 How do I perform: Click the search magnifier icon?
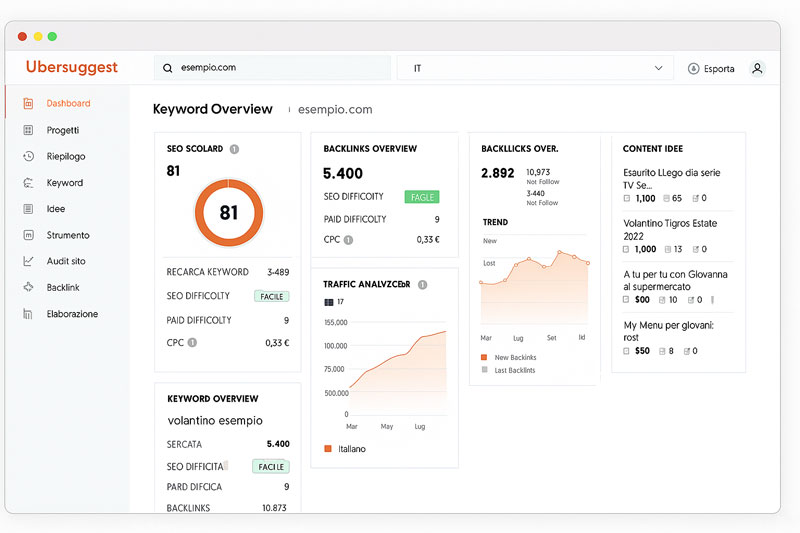coord(167,68)
